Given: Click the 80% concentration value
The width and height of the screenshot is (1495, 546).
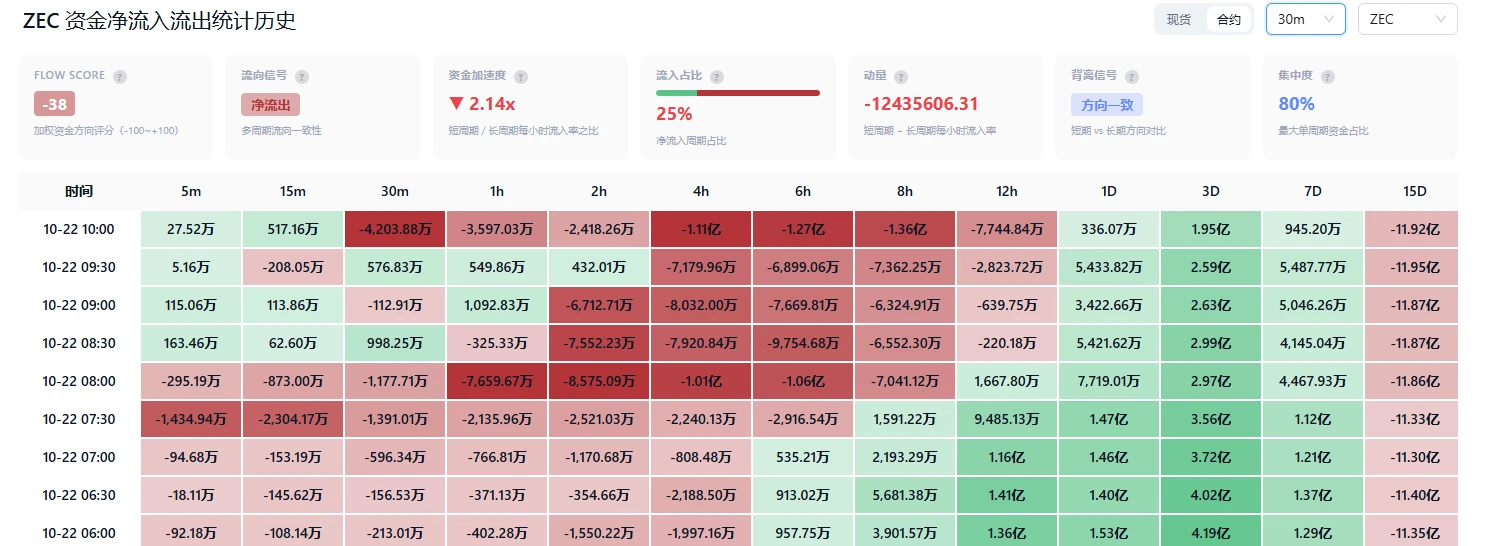Looking at the screenshot, I should (x=1297, y=104).
